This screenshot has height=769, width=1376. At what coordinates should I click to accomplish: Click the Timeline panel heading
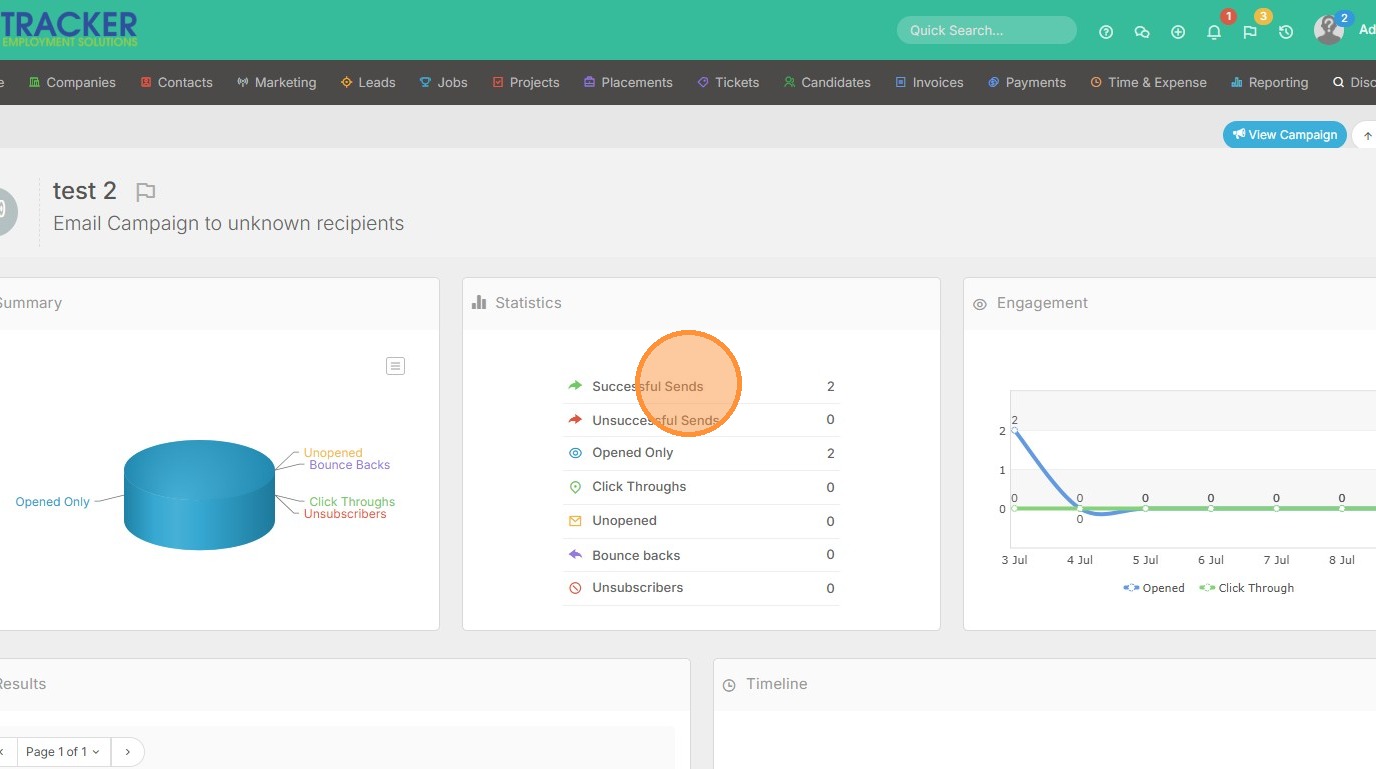click(777, 684)
